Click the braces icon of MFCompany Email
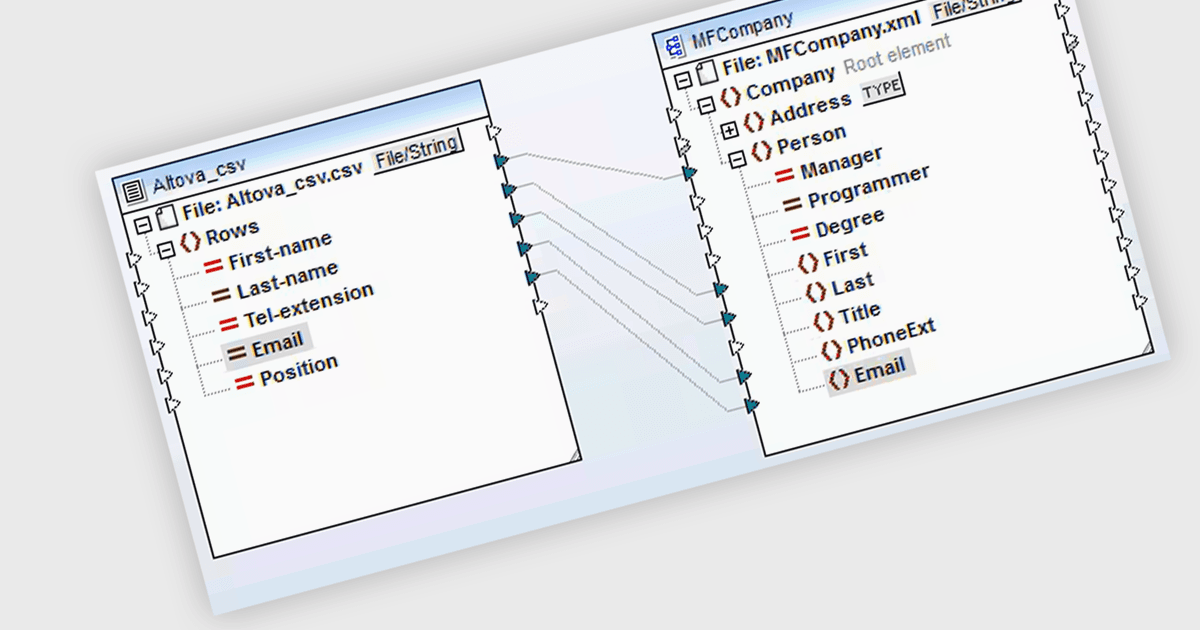Image resolution: width=1200 pixels, height=630 pixels. click(x=838, y=380)
